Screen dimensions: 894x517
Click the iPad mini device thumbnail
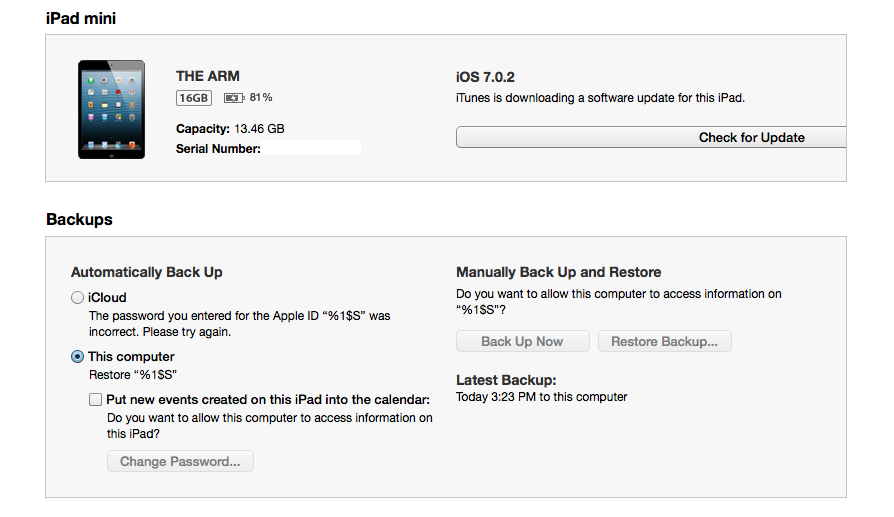pos(111,109)
